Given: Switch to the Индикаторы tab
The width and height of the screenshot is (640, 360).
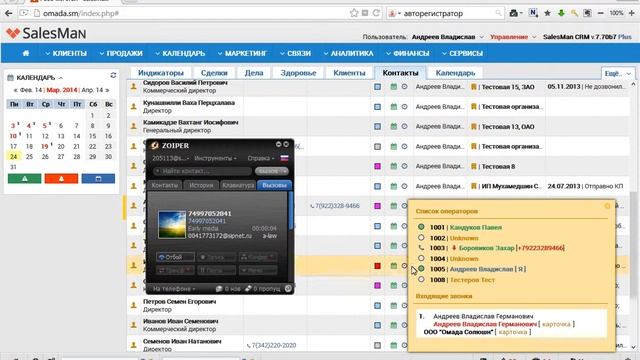Looking at the screenshot, I should click(x=161, y=73).
